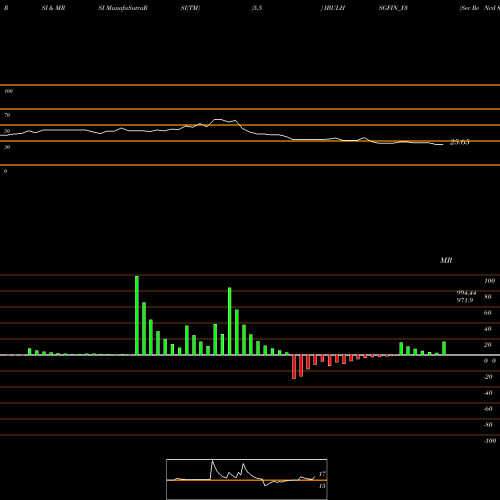This screenshot has width=500, height=500.
Task: Click the 50 level label on RSI axis
Action: click(7, 131)
